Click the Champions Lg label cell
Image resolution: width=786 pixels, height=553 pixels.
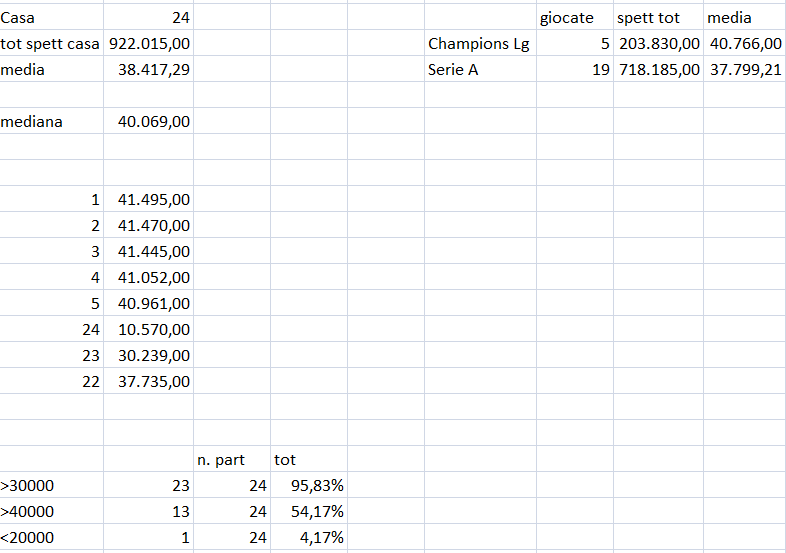coord(480,44)
